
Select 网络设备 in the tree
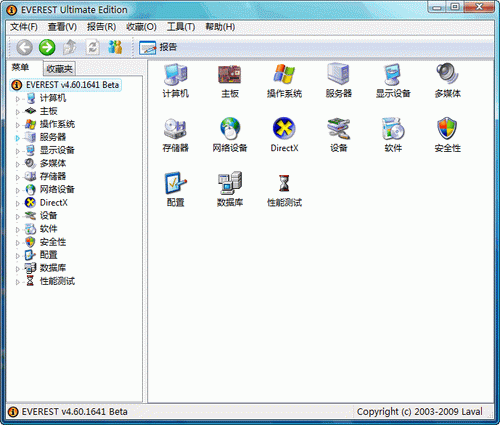pos(57,189)
